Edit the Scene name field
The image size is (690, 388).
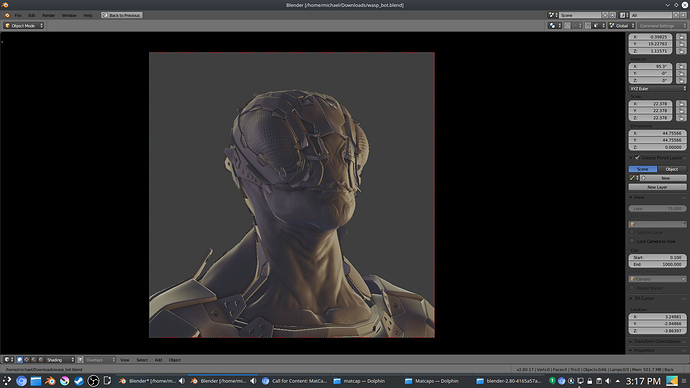tap(580, 15)
